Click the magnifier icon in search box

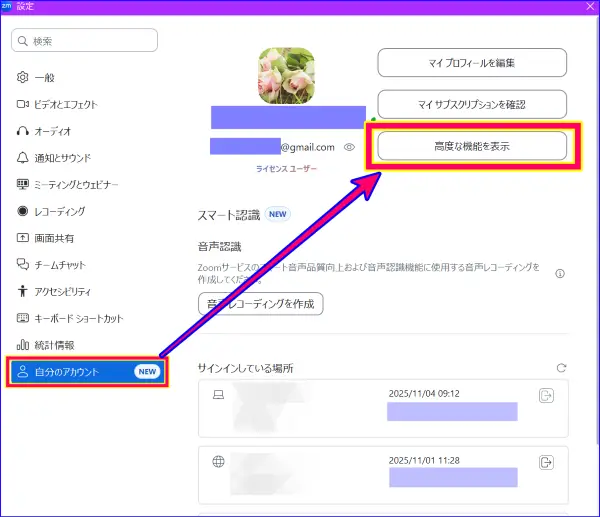pyautogui.click(x=23, y=41)
